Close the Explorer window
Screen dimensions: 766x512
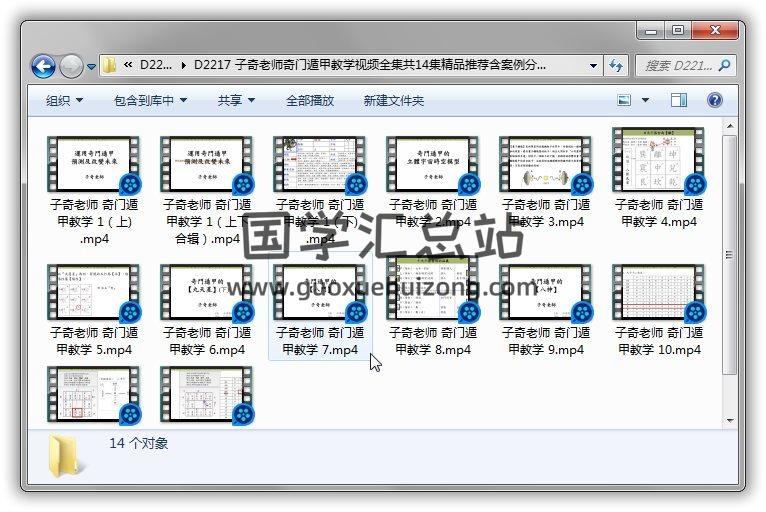[715, 30]
